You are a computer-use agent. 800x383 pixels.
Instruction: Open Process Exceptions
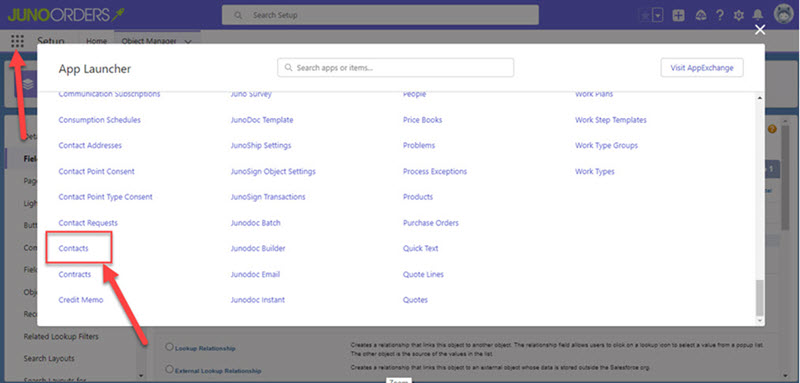435,171
